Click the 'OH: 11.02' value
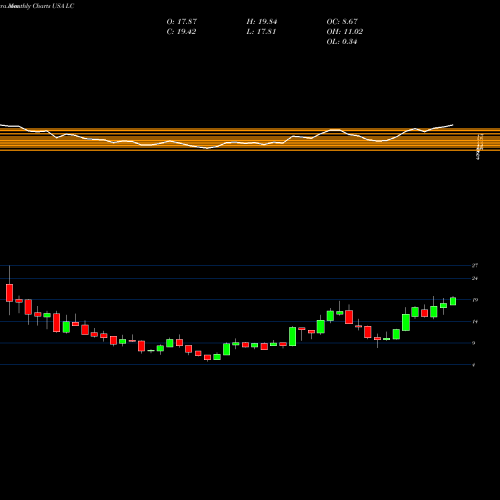500x500 pixels. pyautogui.click(x=345, y=32)
